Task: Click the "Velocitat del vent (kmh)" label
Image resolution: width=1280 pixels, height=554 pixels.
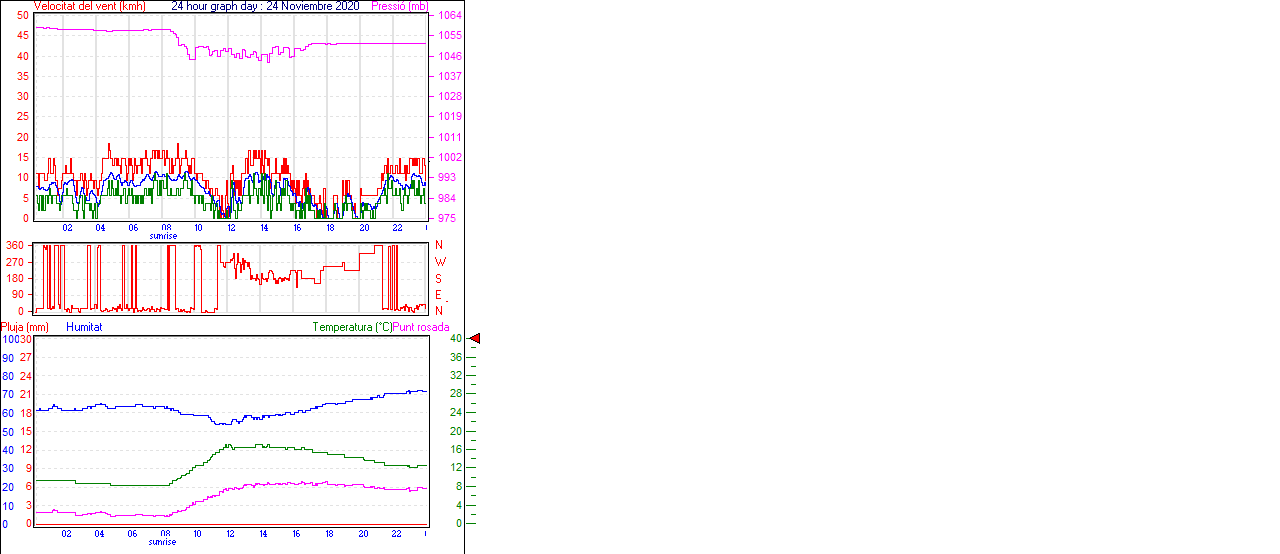Action: (x=90, y=6)
